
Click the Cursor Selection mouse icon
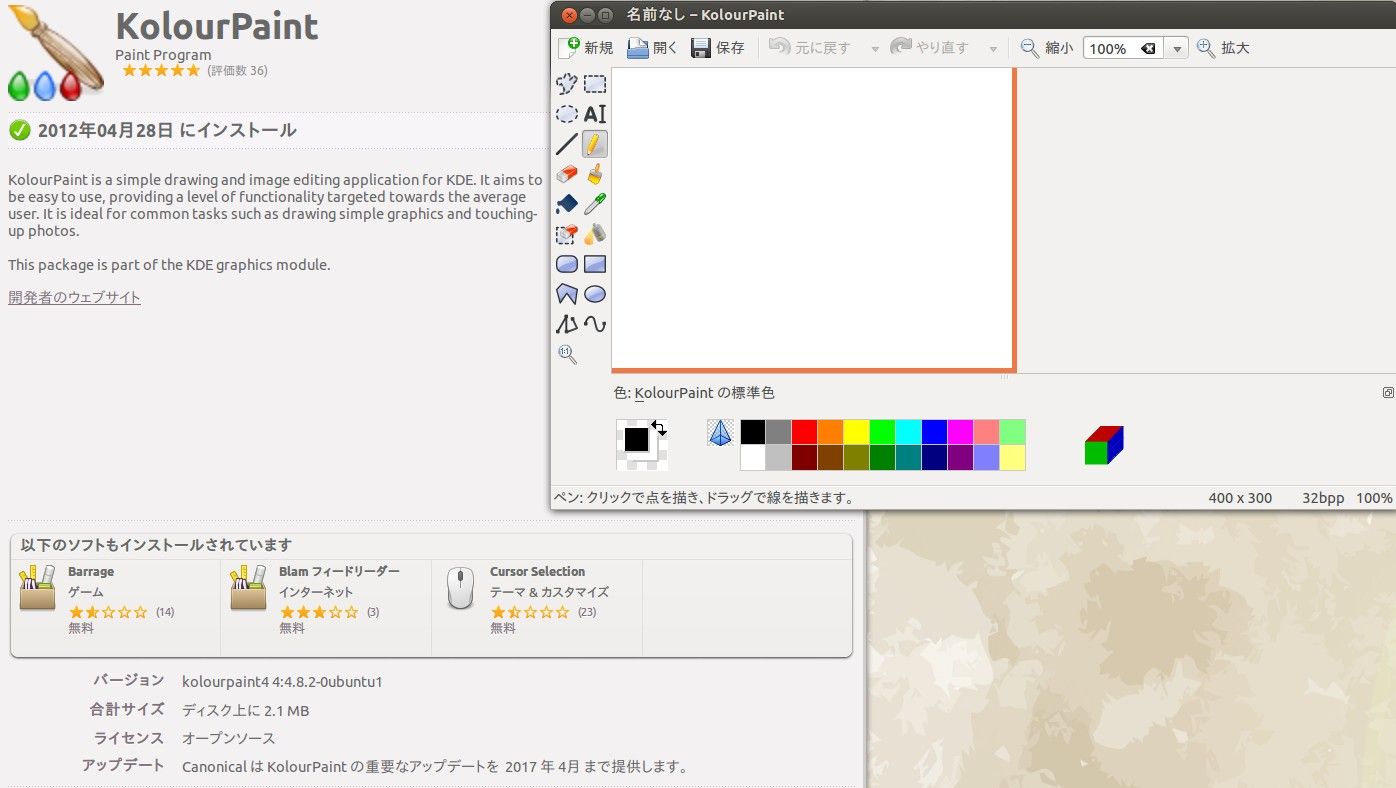click(460, 588)
